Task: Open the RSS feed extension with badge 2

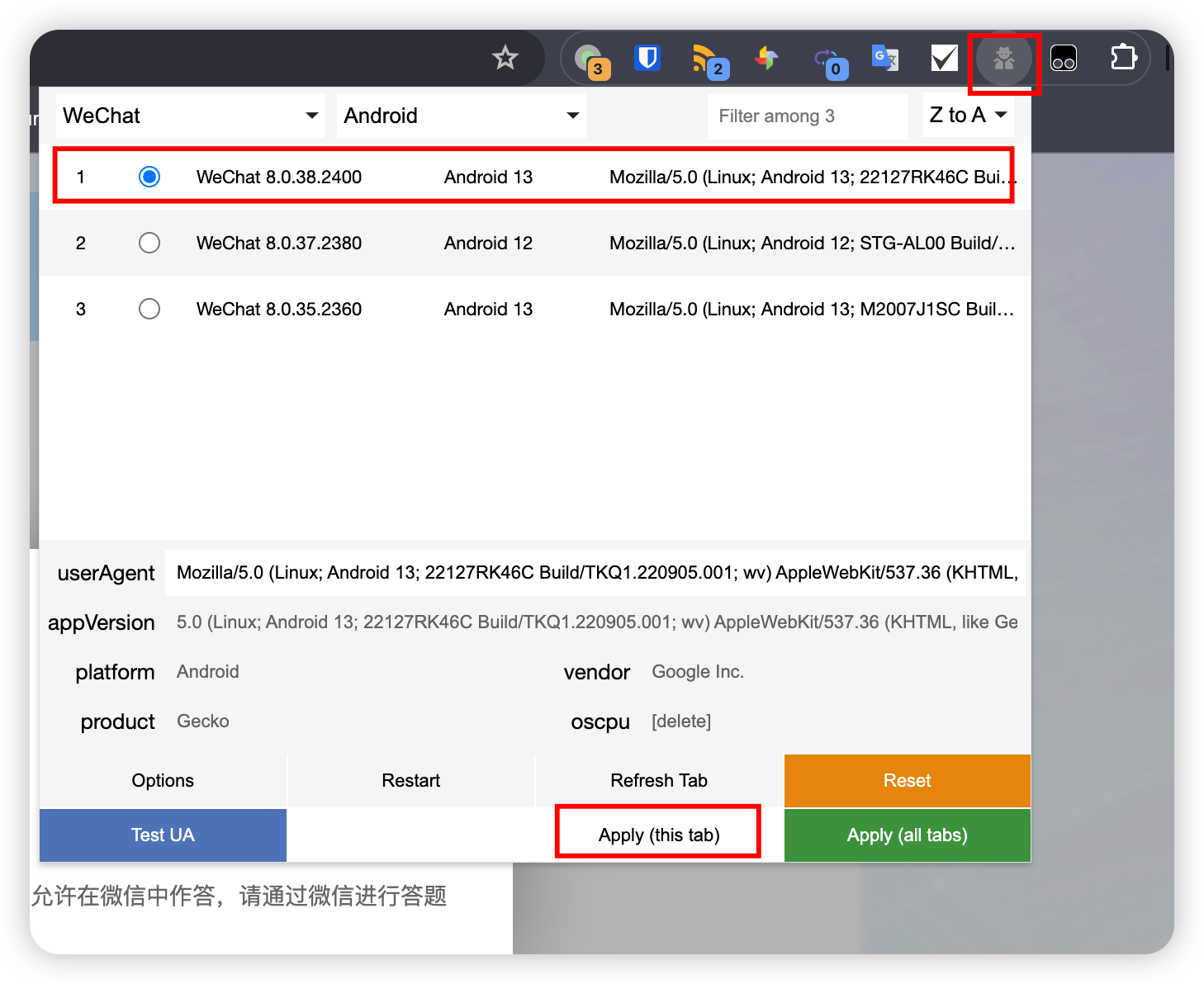Action: pyautogui.click(x=709, y=61)
